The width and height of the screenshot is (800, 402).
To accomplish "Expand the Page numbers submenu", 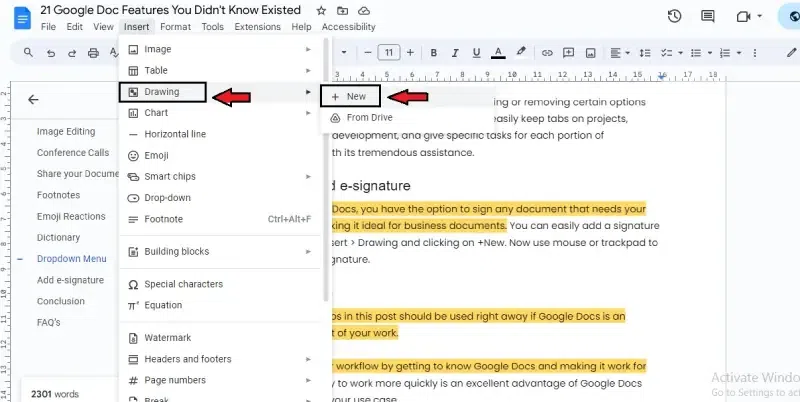I will [220, 380].
